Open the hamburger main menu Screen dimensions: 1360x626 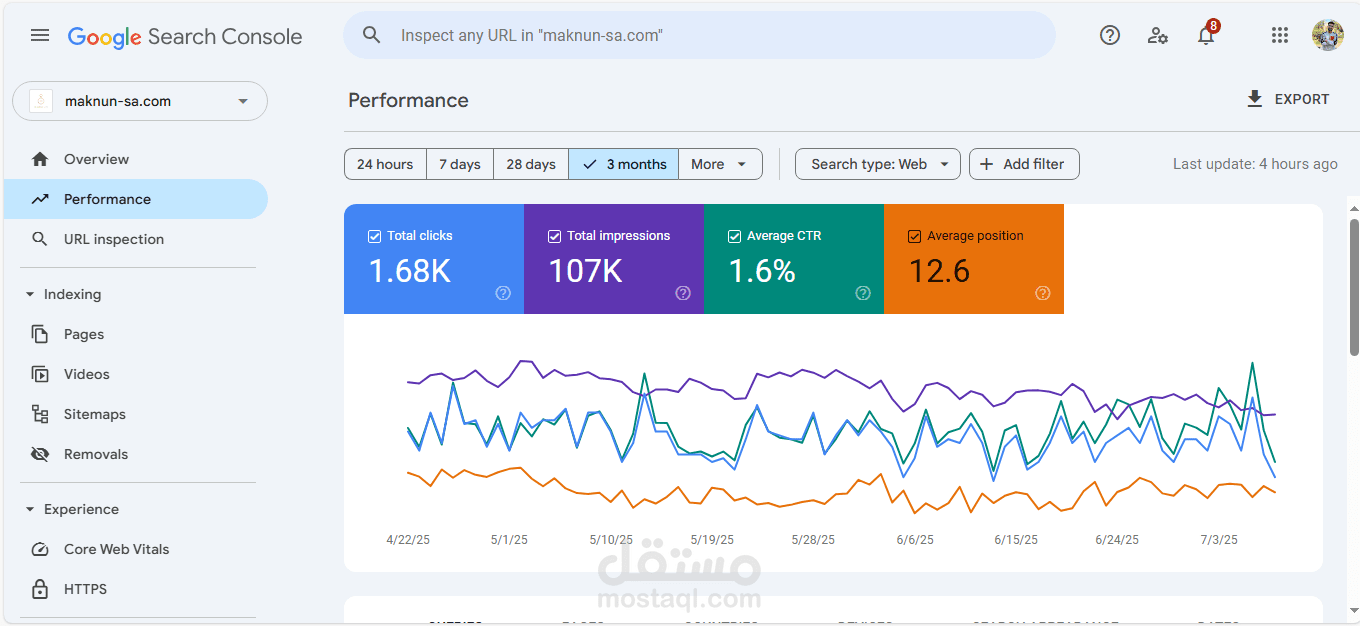tap(40, 36)
